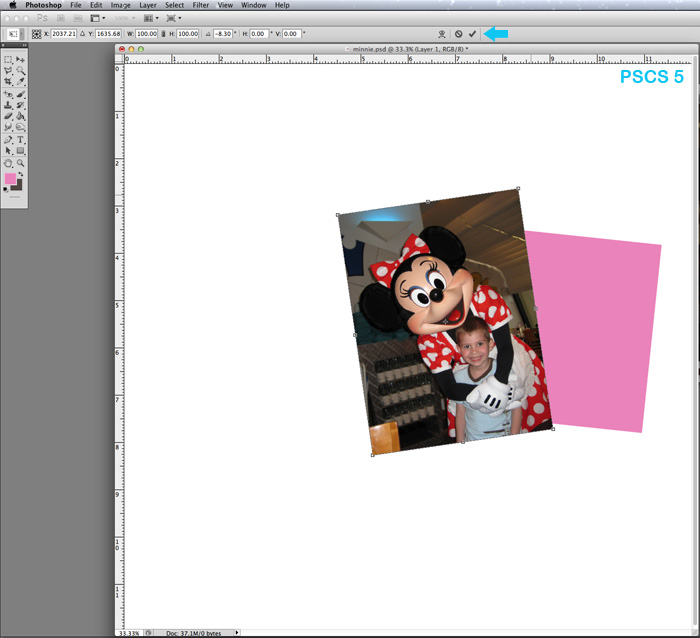Select the Dodge tool
Screen dimensions: 700x638
pos(8,127)
